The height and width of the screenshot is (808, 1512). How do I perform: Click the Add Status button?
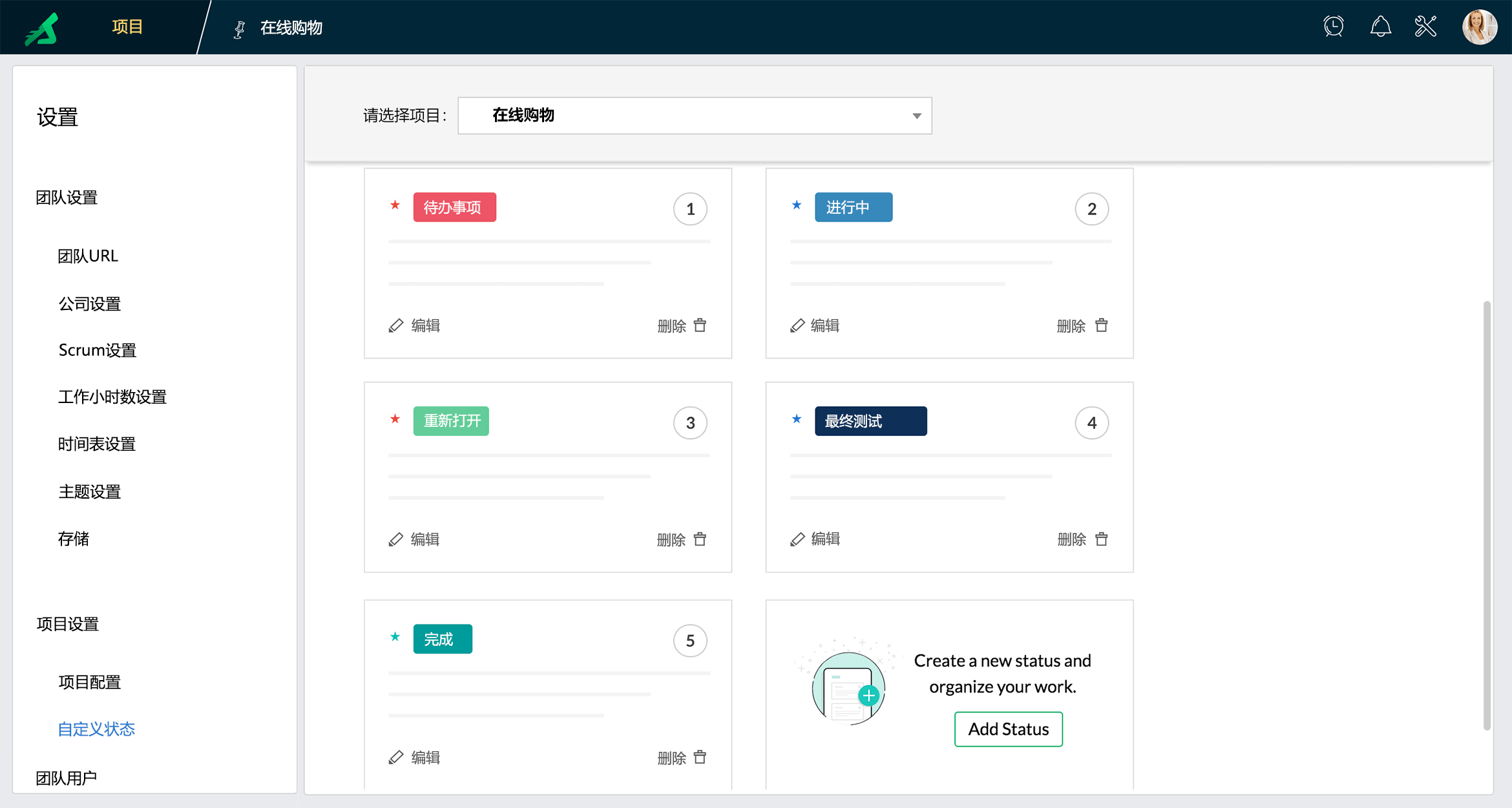click(x=1008, y=729)
